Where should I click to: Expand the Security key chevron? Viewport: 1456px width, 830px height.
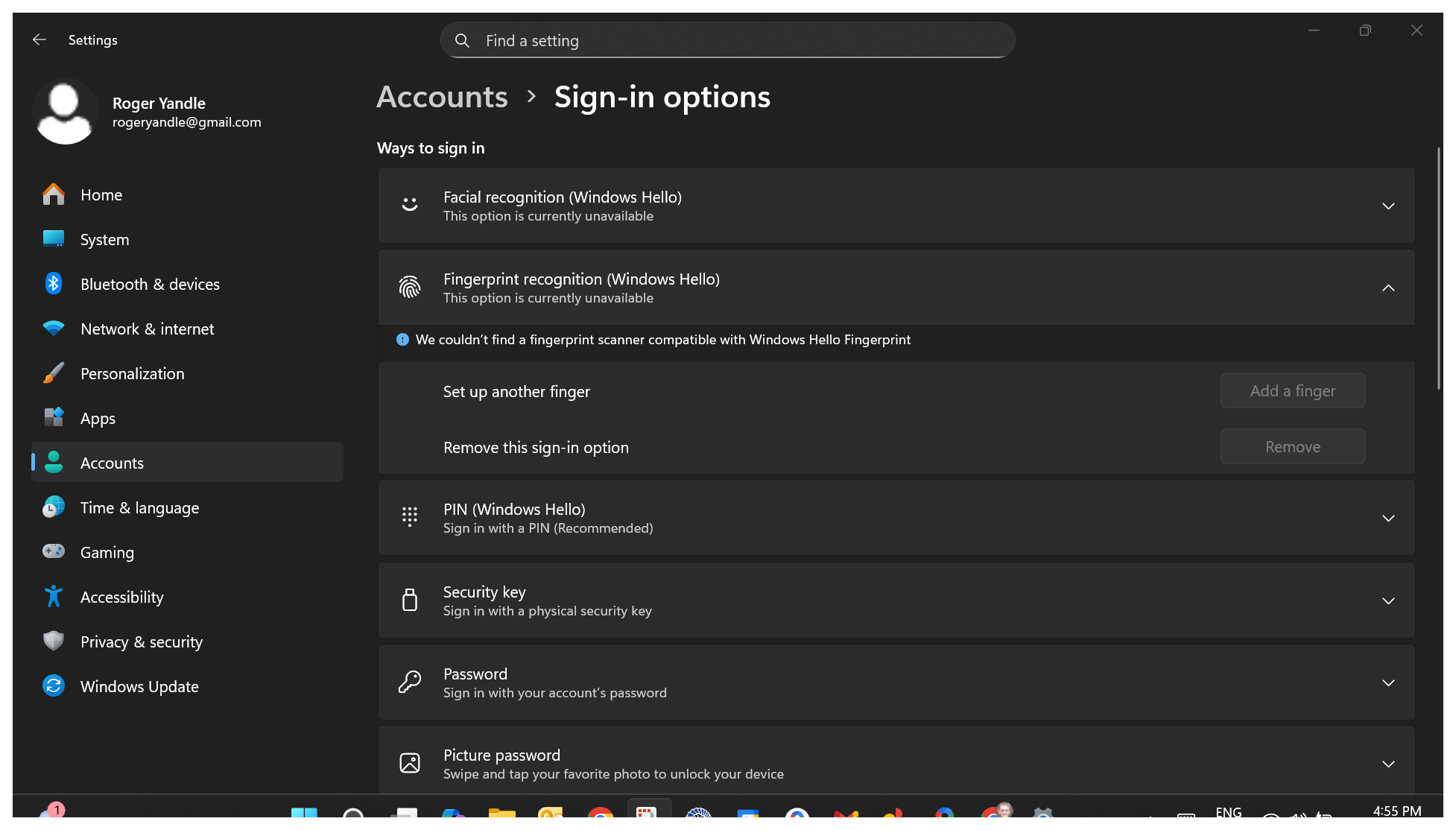coord(1388,601)
